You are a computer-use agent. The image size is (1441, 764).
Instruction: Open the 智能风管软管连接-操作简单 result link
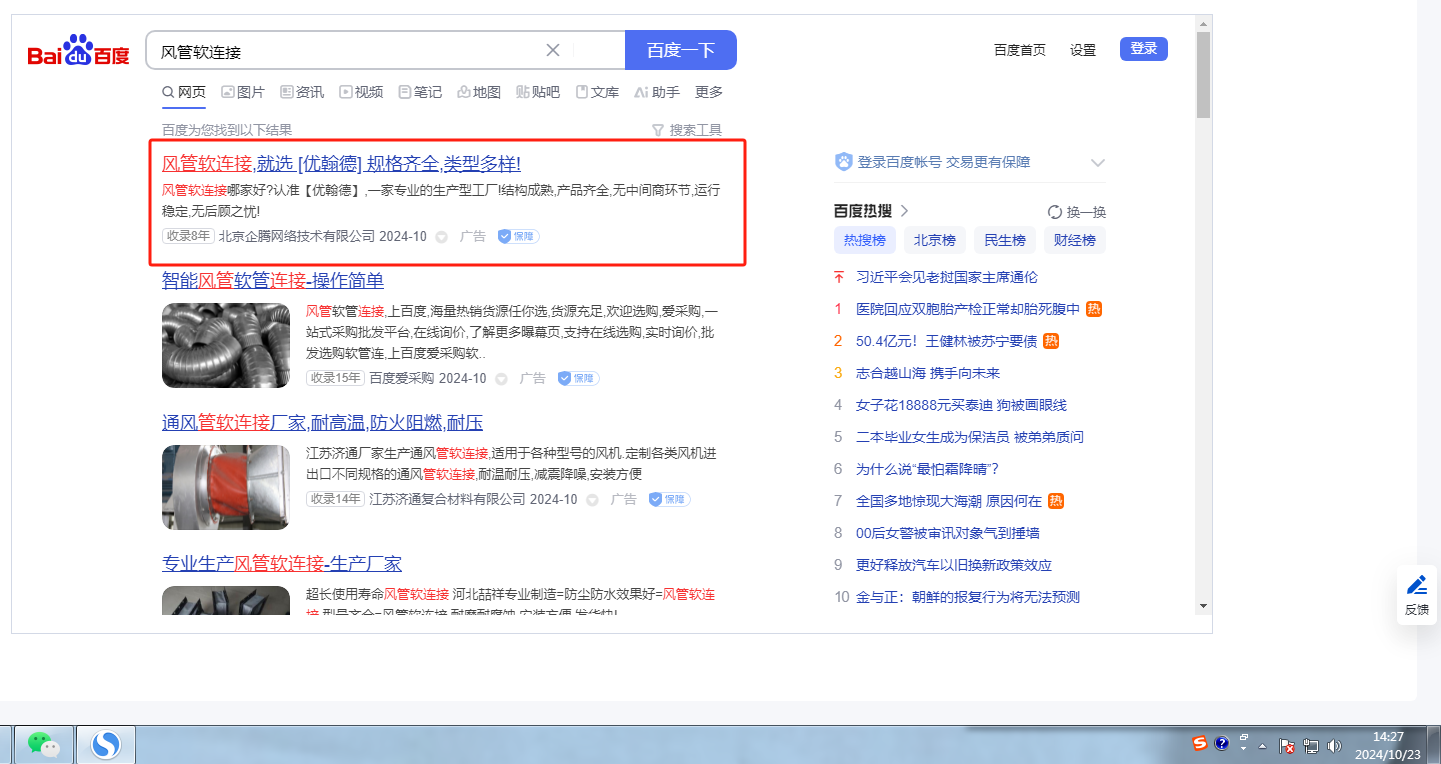pos(272,280)
